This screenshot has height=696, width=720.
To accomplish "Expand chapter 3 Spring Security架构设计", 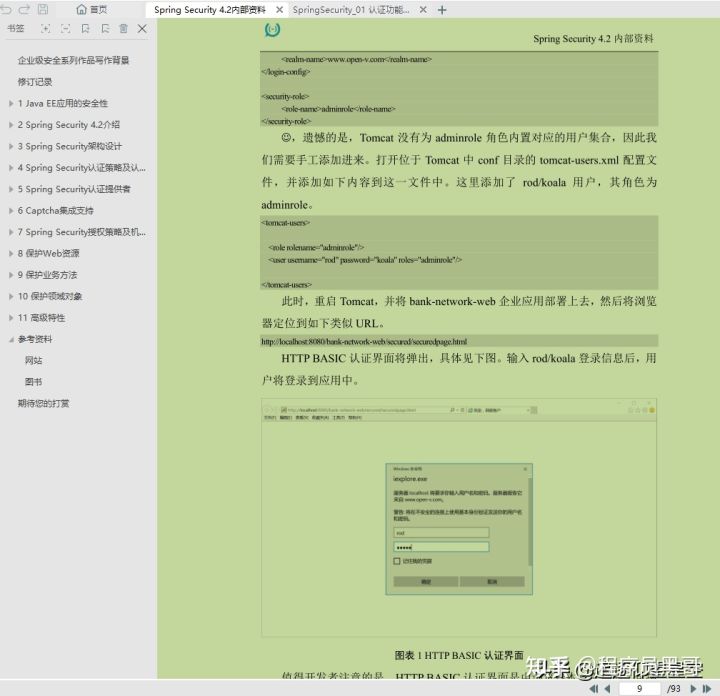I will coord(11,146).
